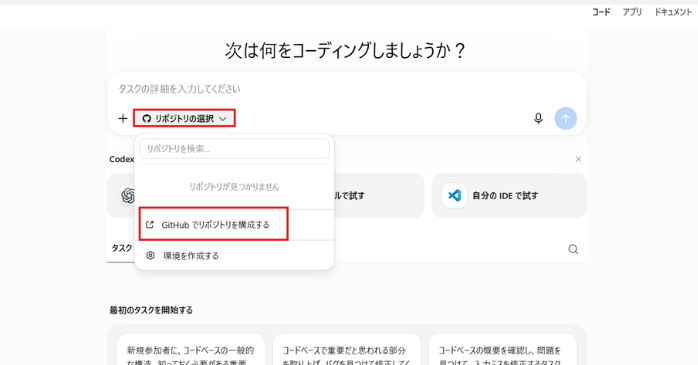Dismiss the Codex banner with the X
698x365 pixels.
pos(578,159)
